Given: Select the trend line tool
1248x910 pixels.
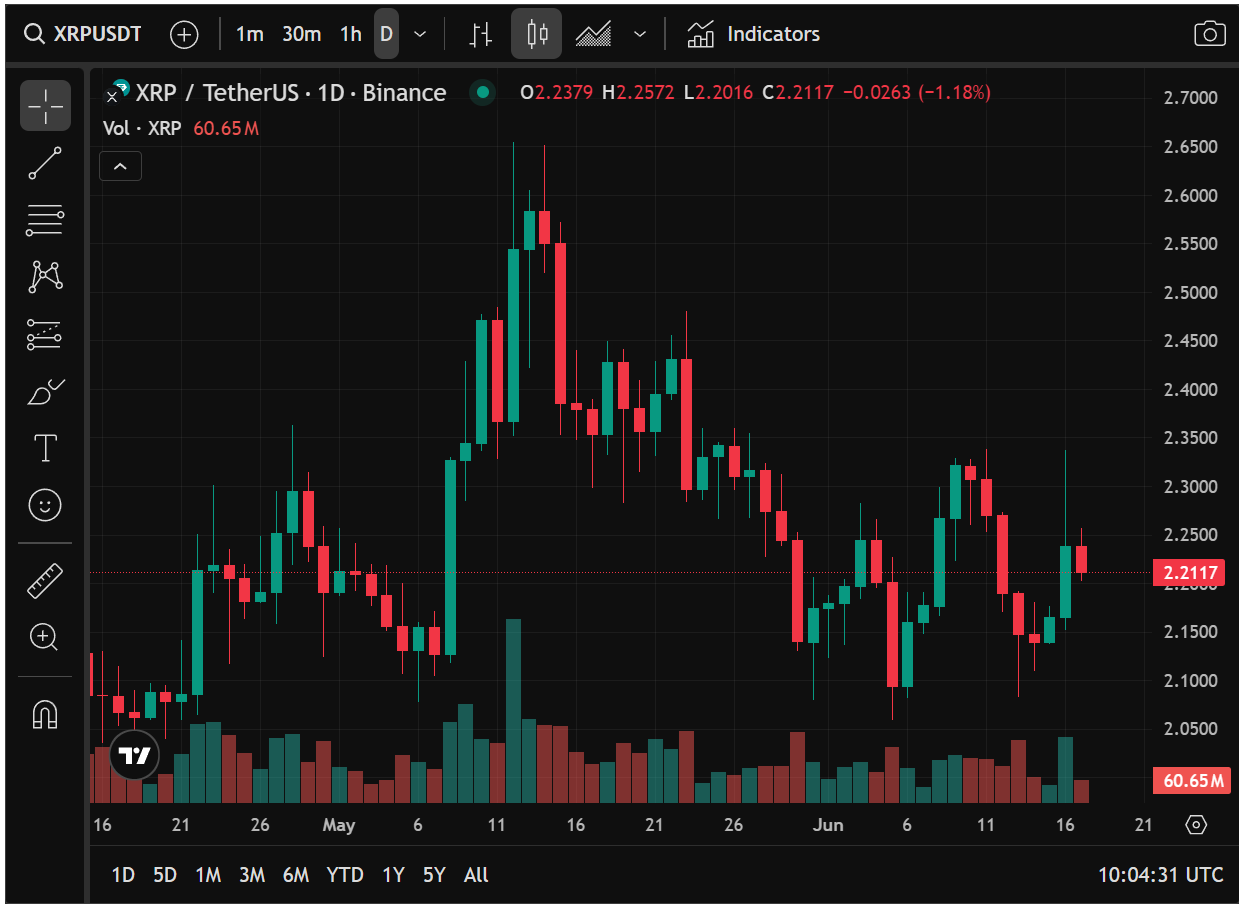Looking at the screenshot, I should (45, 163).
